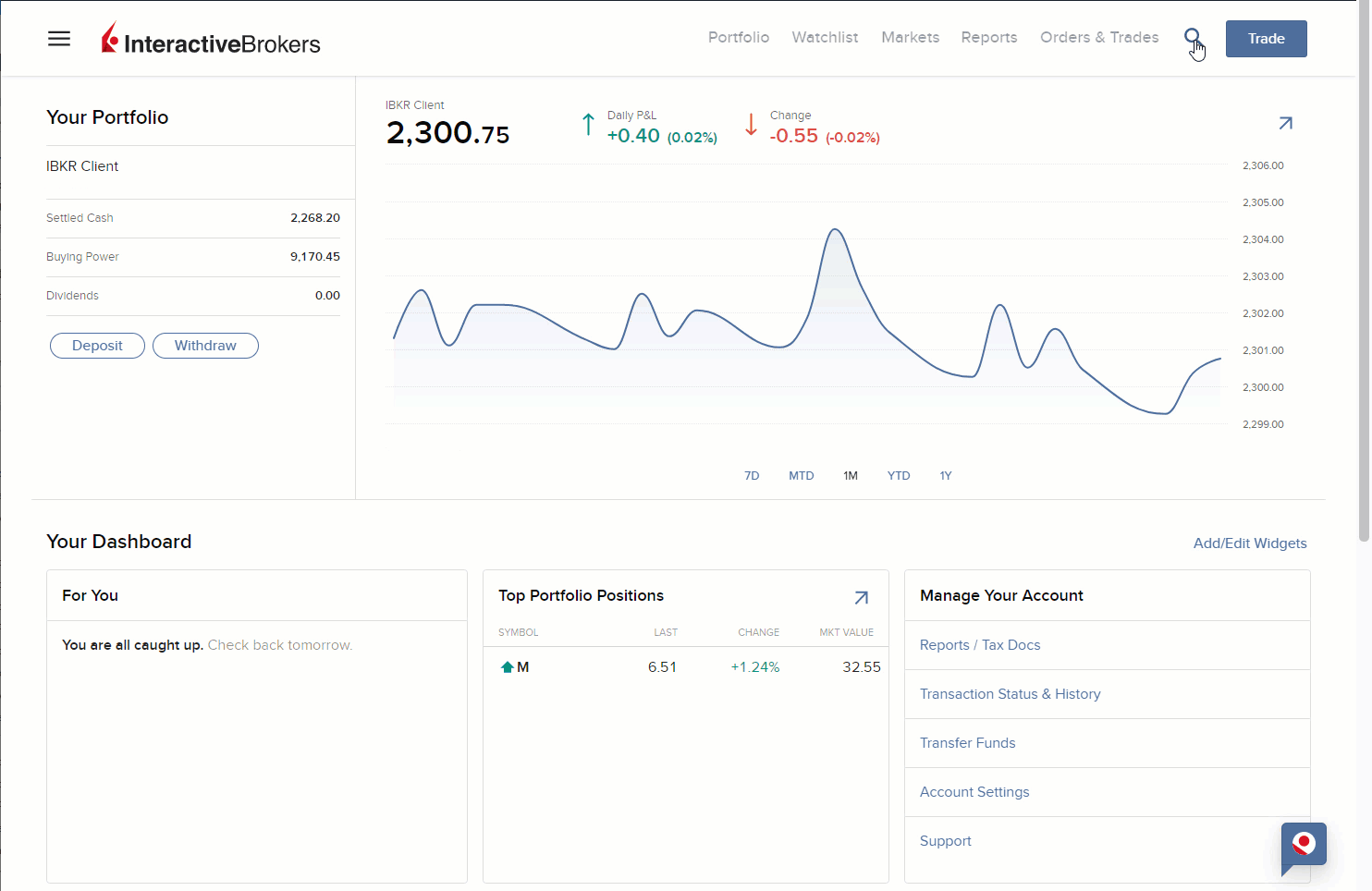Expand Top Portfolio Positions widget arrow
Image resolution: width=1372 pixels, height=891 pixels.
[861, 597]
